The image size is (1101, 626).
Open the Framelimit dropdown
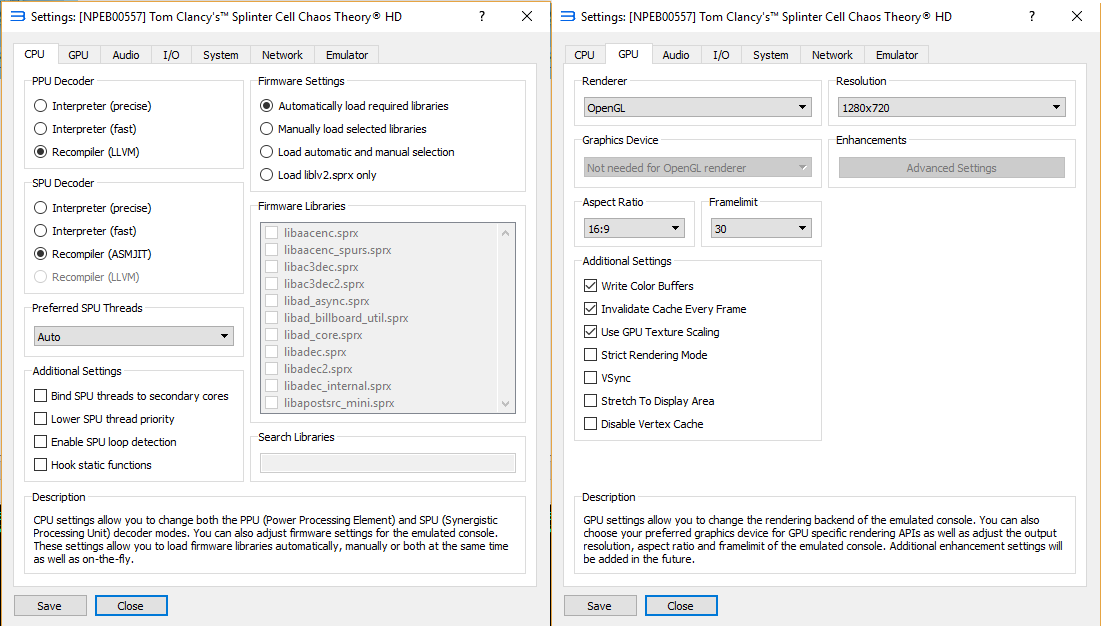tap(760, 229)
